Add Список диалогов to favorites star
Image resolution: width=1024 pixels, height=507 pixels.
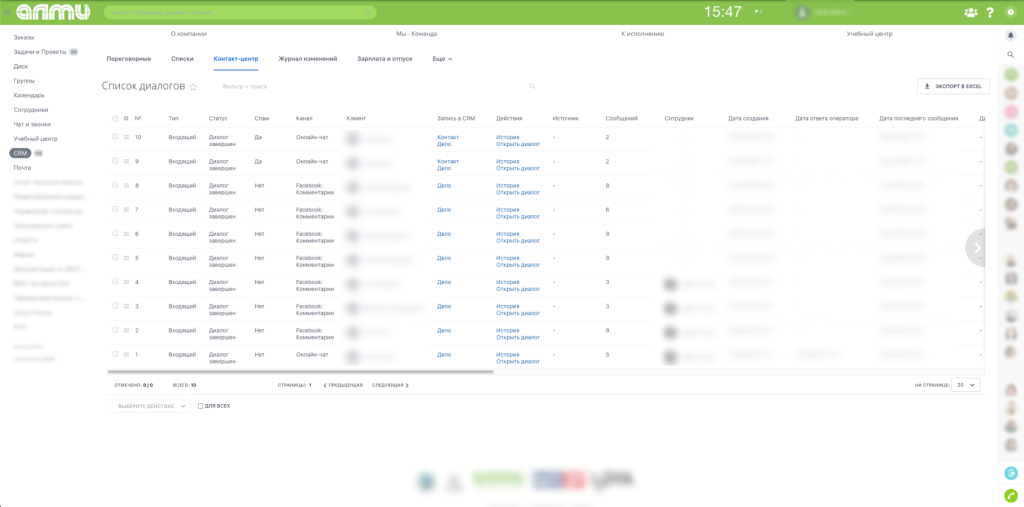click(x=193, y=87)
